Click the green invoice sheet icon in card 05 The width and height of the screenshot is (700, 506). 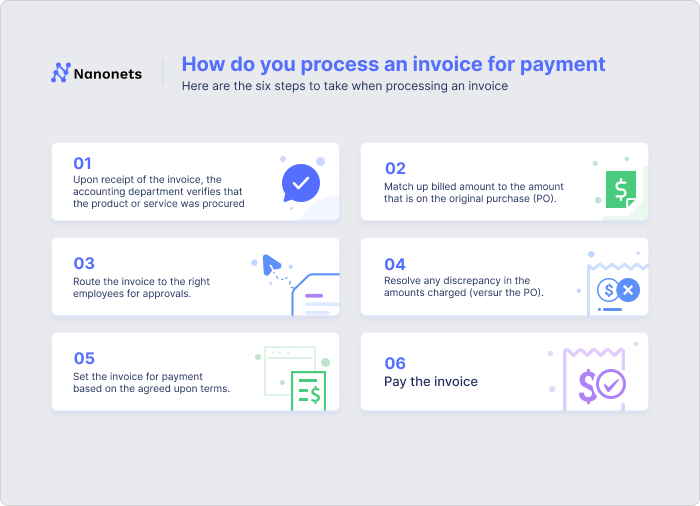click(308, 391)
